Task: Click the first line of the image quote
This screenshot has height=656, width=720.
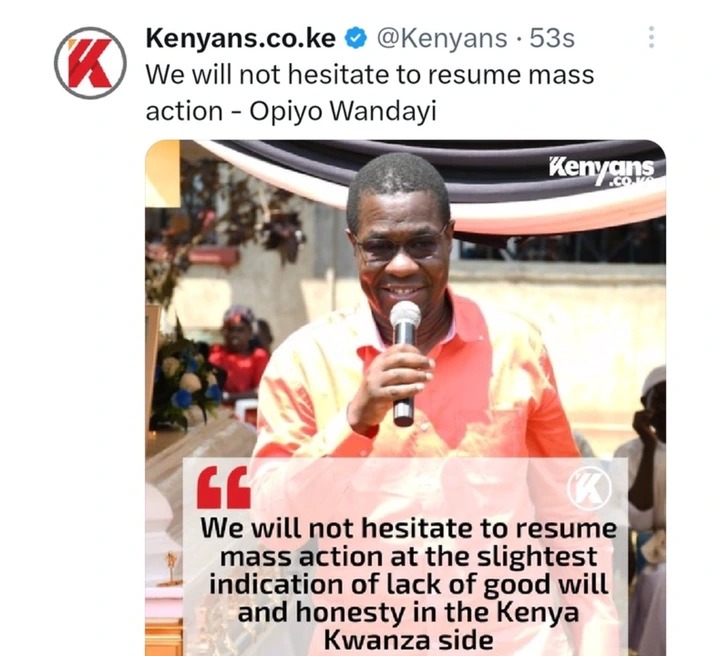Action: (x=409, y=529)
